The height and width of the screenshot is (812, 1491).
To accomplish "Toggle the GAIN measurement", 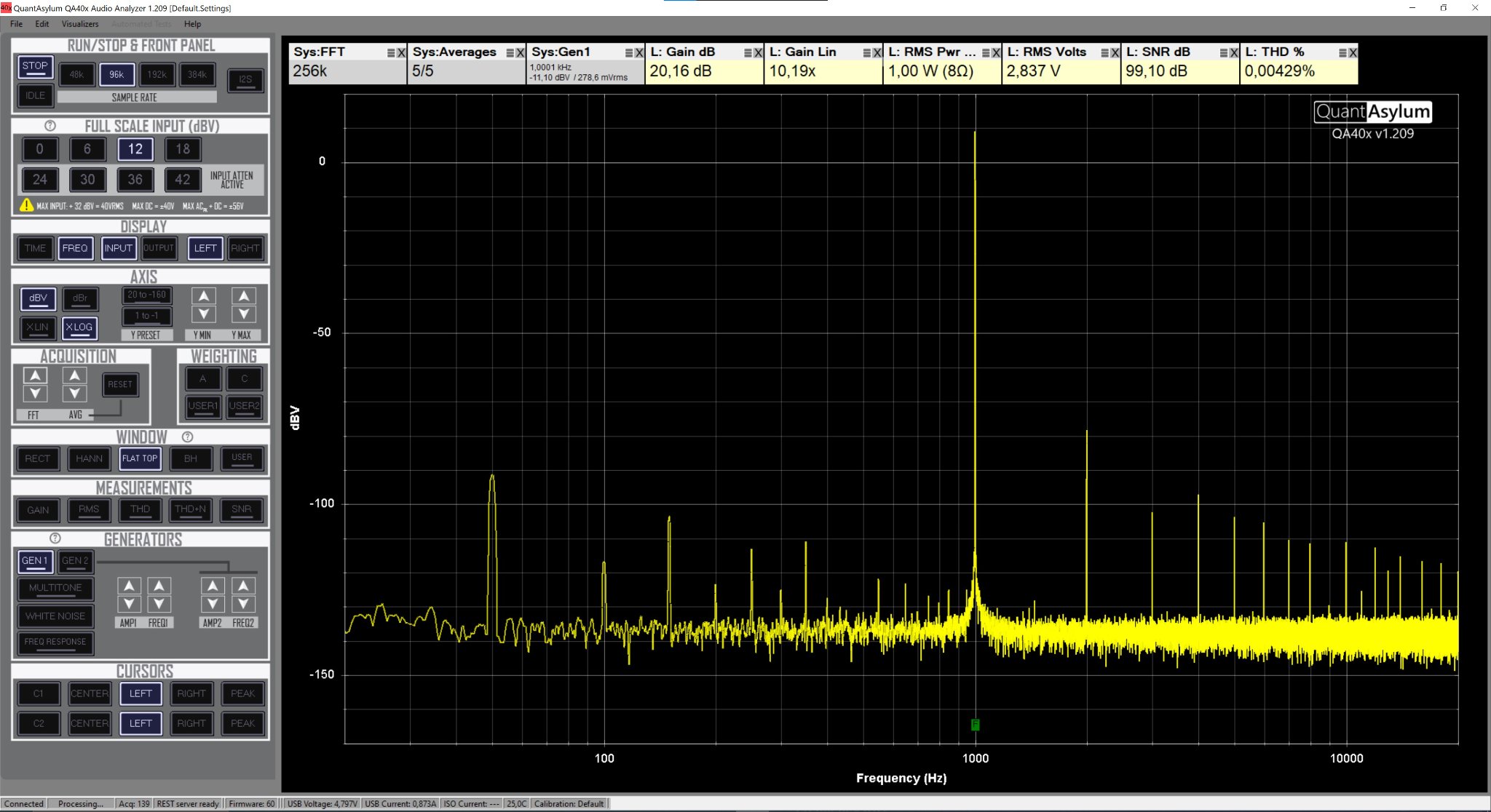I will (38, 510).
